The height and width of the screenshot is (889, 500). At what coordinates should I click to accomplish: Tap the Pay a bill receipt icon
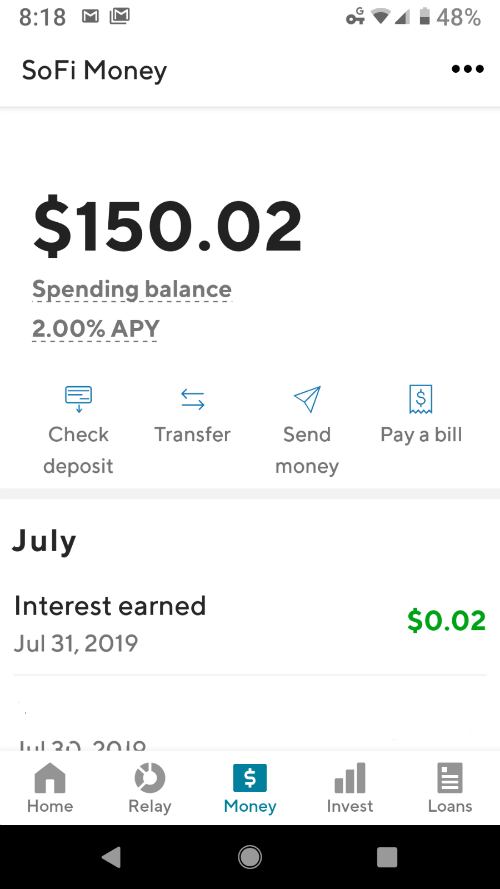coord(421,399)
